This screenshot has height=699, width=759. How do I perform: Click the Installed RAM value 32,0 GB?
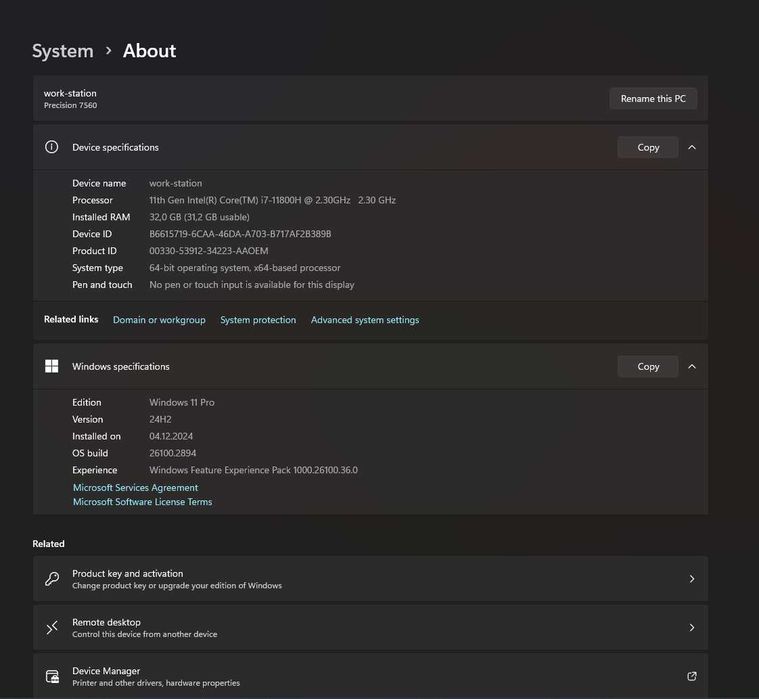[199, 217]
